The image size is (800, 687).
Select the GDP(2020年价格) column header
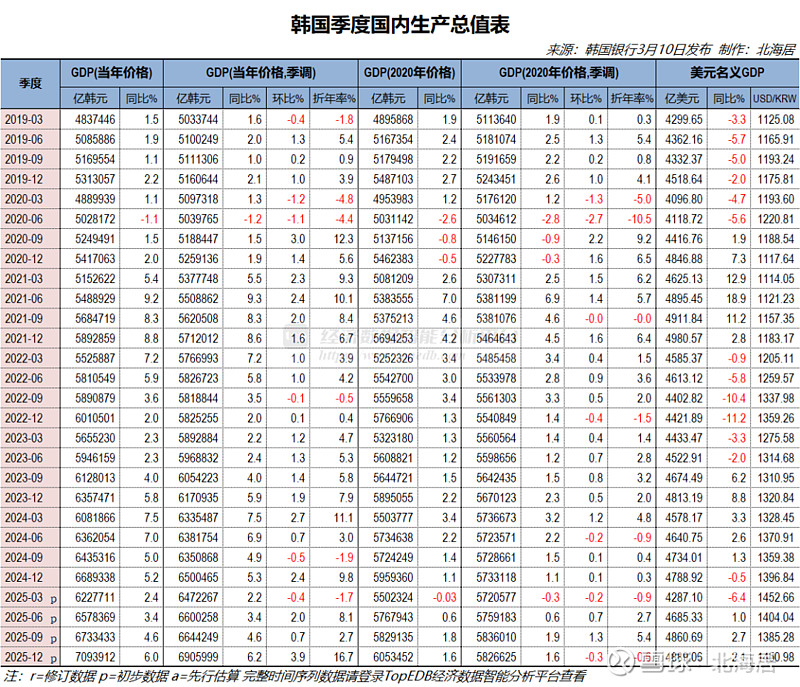click(416, 72)
